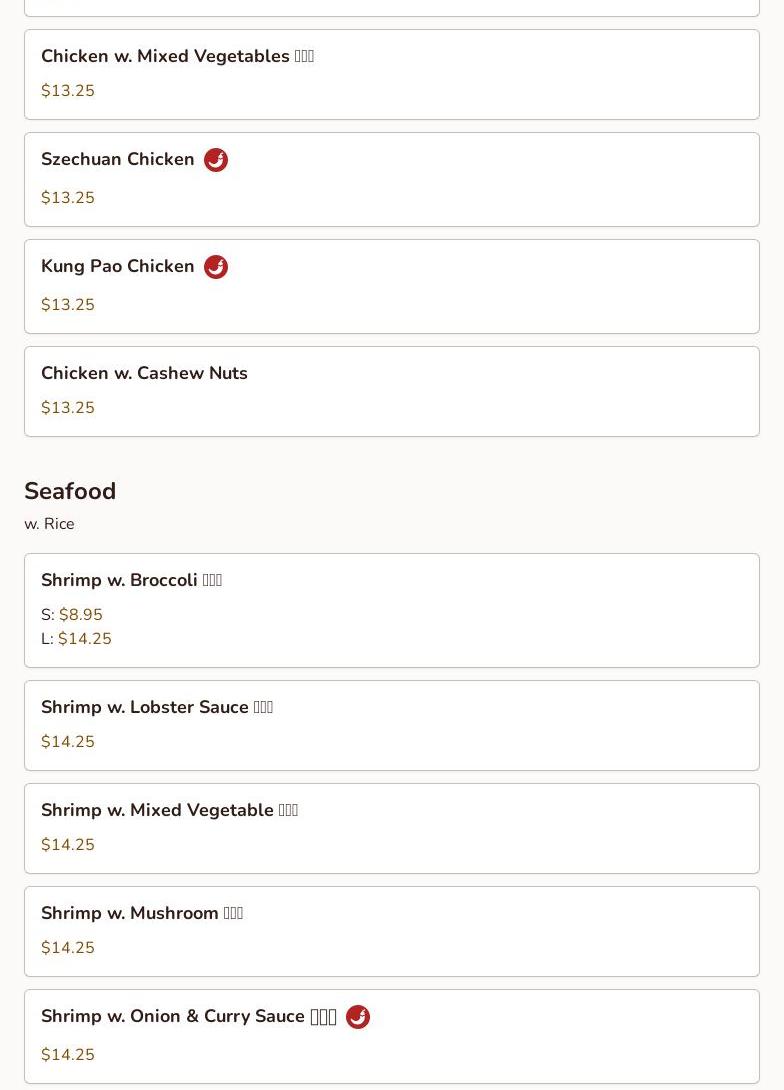
Task: Pick the large $14.25 Shrimp w. Broccoli price
Action: tap(85, 639)
